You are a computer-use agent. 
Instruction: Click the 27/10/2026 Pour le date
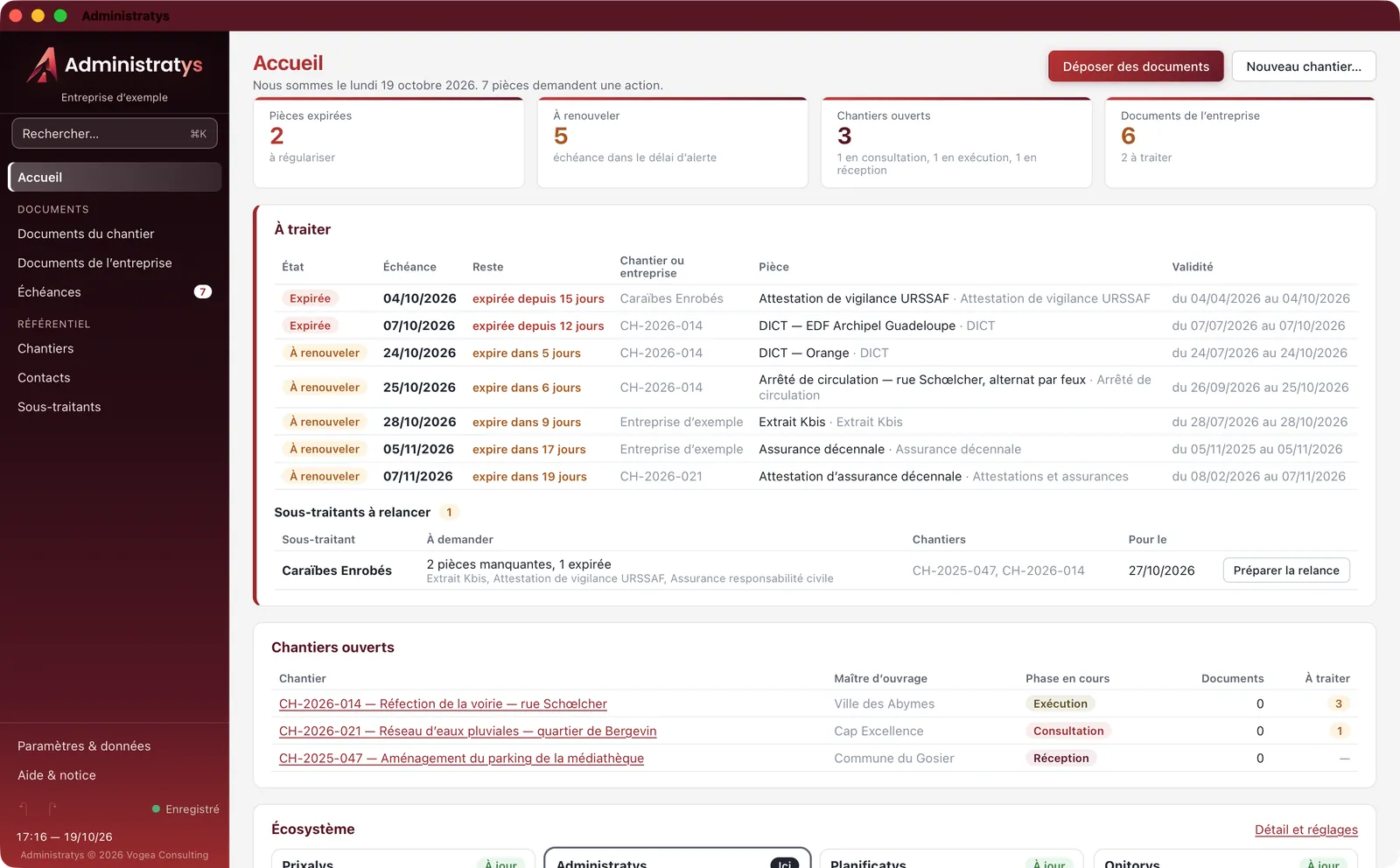point(1161,570)
